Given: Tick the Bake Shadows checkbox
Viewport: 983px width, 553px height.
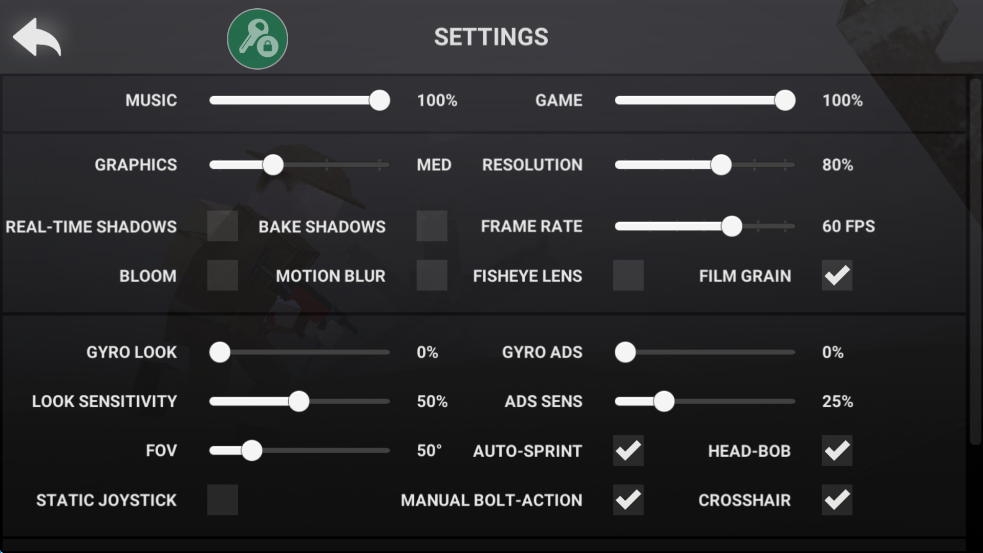Looking at the screenshot, I should [x=432, y=227].
